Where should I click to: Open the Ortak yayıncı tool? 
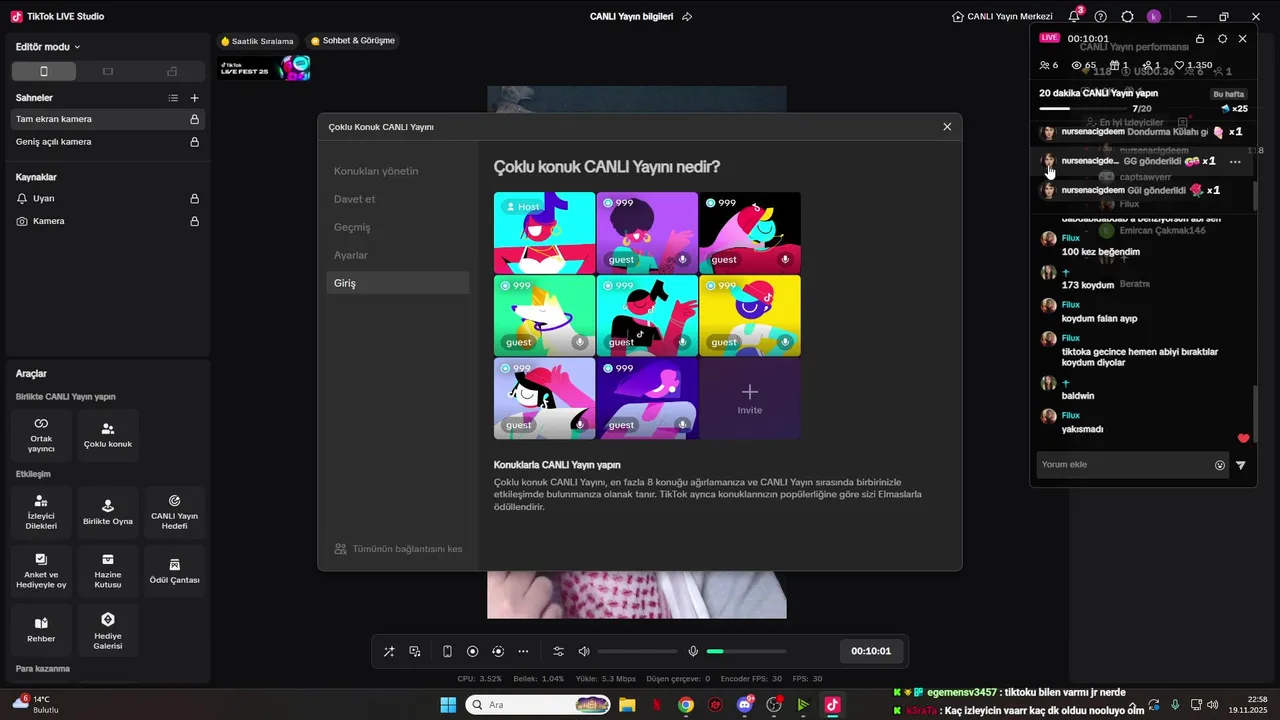(x=41, y=435)
